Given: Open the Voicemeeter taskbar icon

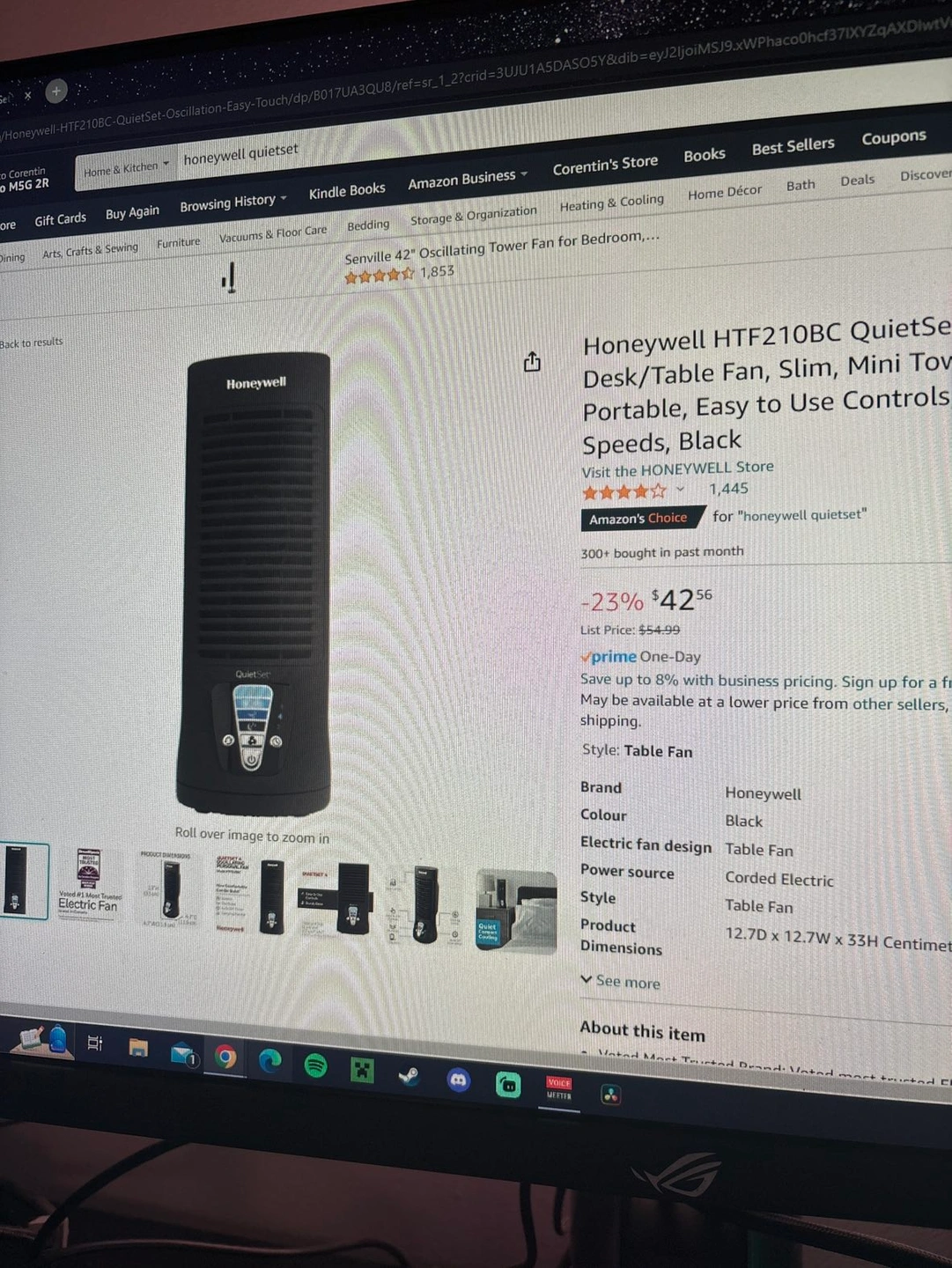Looking at the screenshot, I should (559, 1088).
